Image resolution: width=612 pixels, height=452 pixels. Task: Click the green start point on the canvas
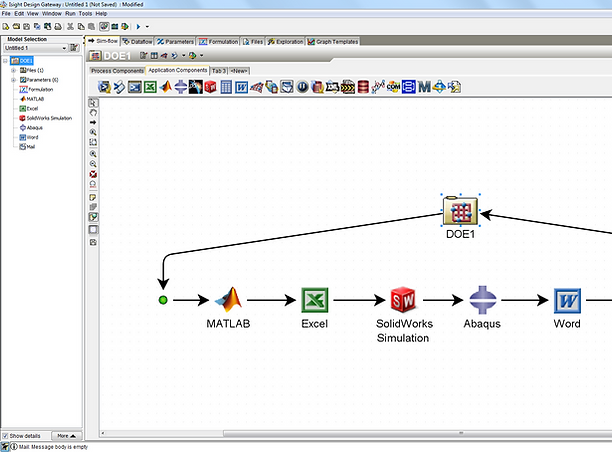(163, 300)
